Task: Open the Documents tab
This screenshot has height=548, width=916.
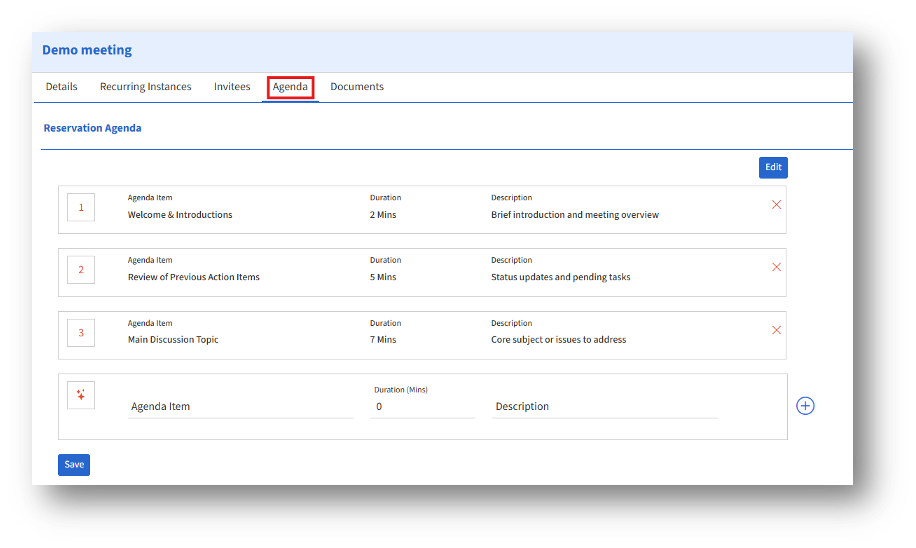Action: click(357, 87)
